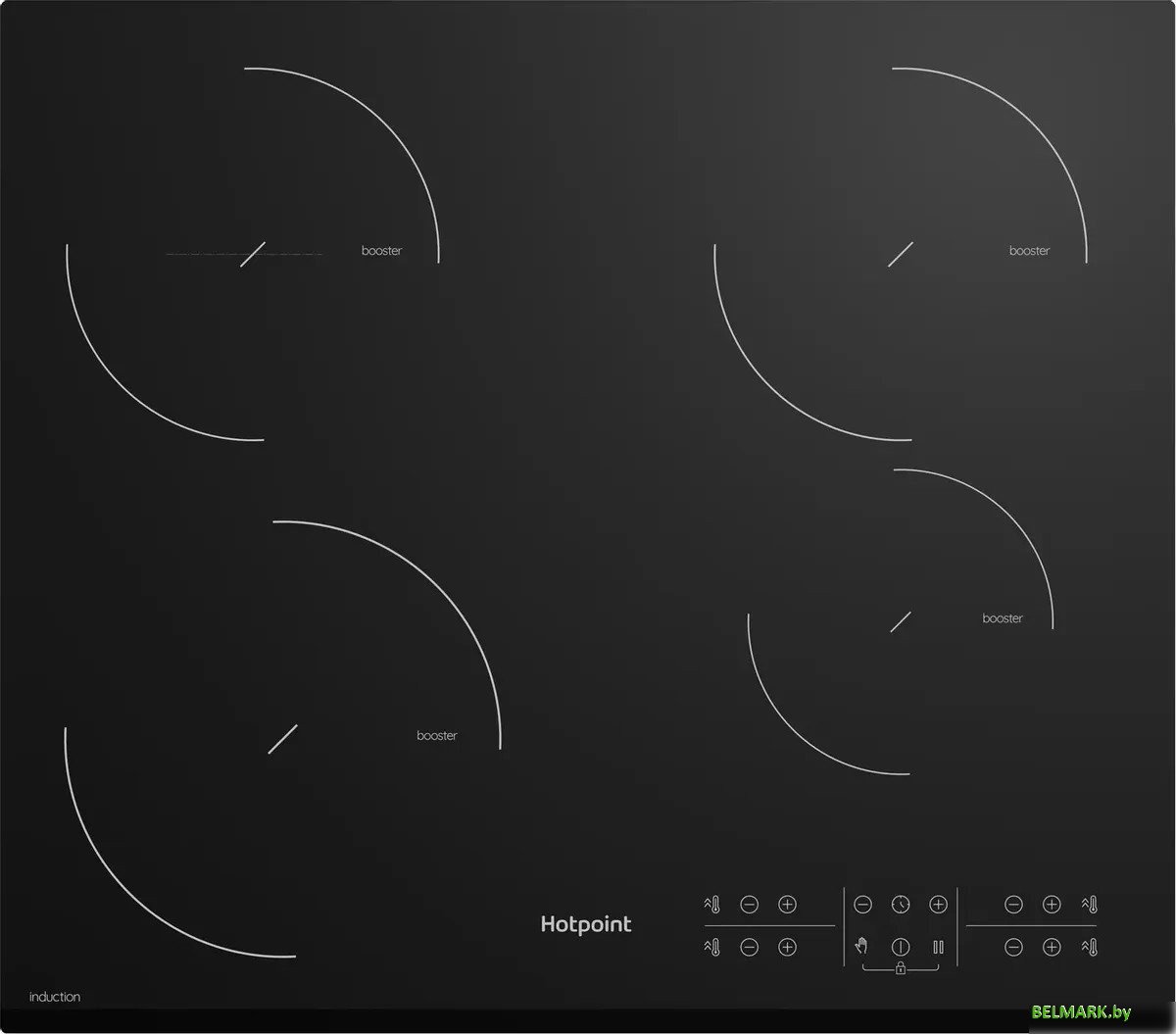Decrease the timer with the minus button
Image resolution: width=1176 pixels, height=1034 pixels.
point(862,904)
